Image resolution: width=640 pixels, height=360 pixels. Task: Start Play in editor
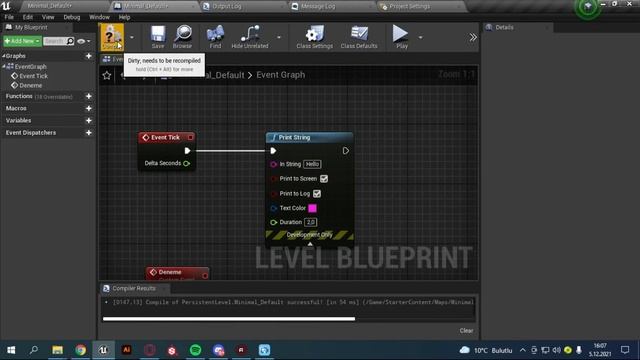tap(401, 37)
